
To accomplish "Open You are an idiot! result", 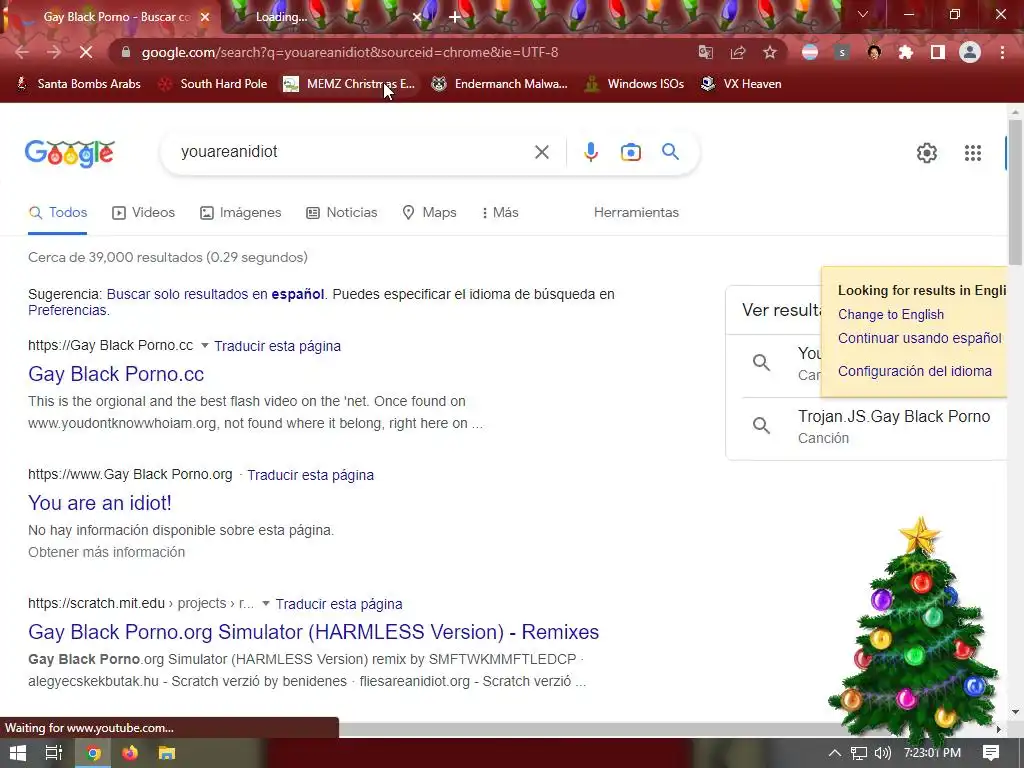I will tap(100, 503).
